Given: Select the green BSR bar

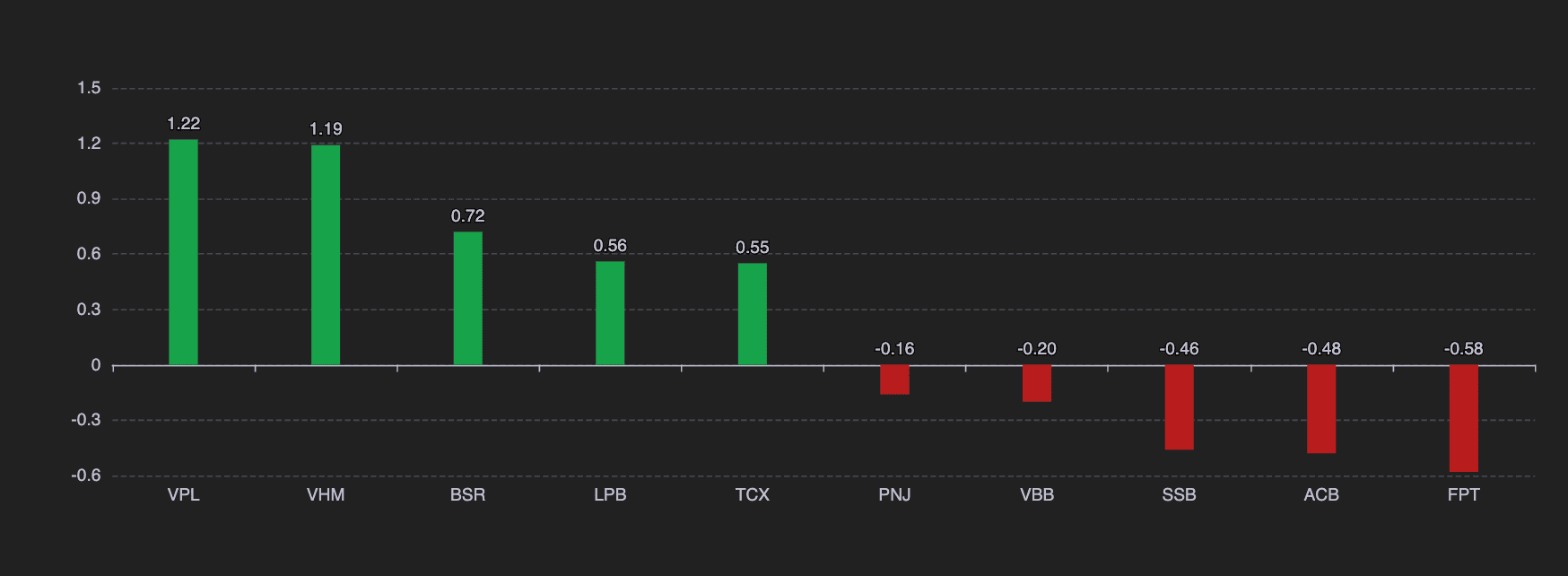Looking at the screenshot, I should [x=467, y=299].
